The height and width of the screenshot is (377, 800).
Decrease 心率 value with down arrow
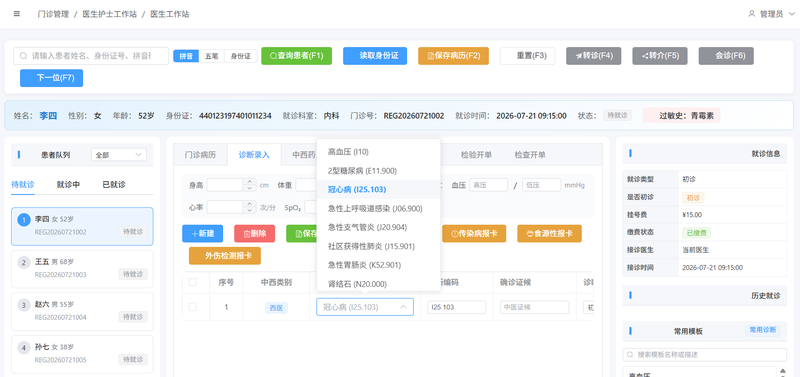click(x=249, y=210)
